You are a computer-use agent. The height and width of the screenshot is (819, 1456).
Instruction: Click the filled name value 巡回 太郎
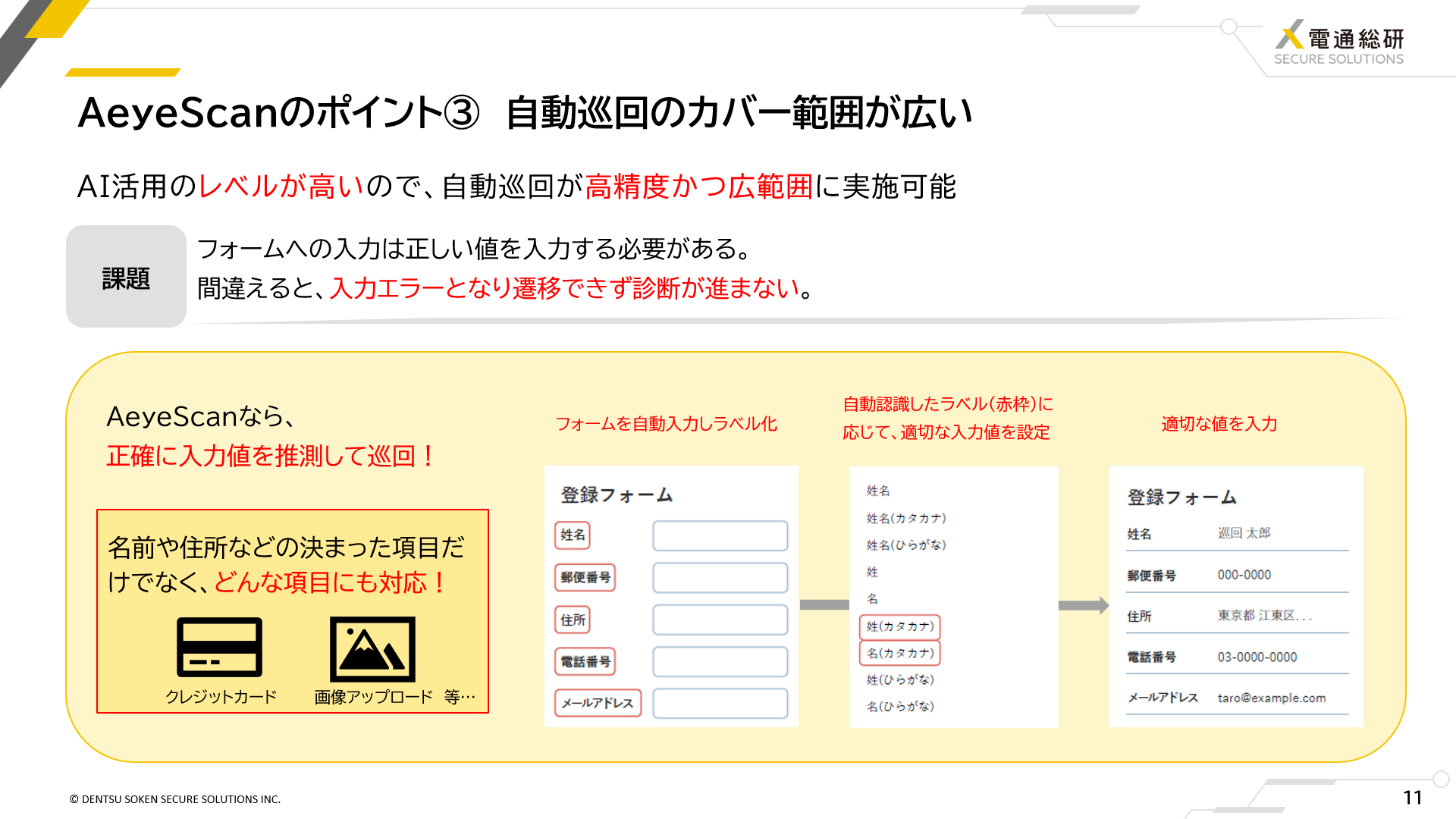[1244, 533]
